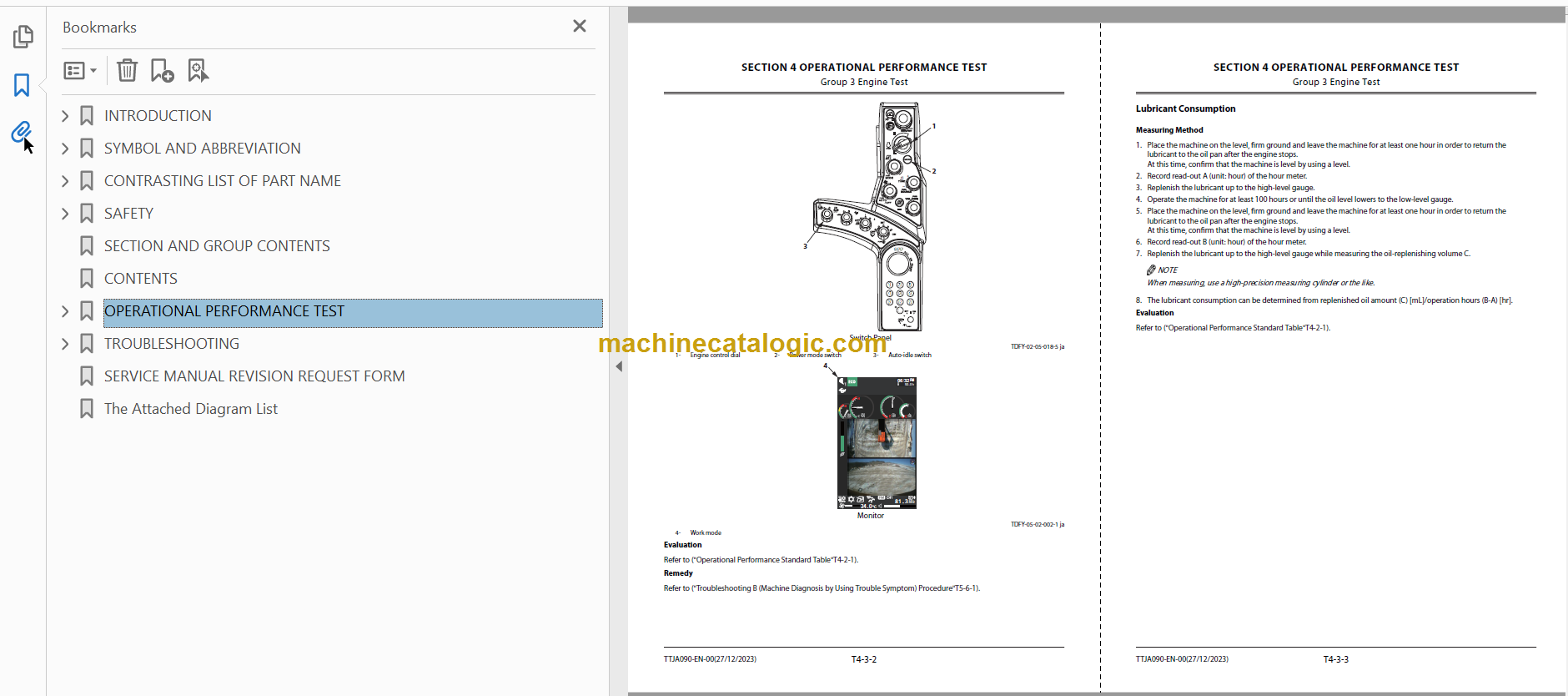The width and height of the screenshot is (1568, 696).
Task: Click the Work mode legend label
Action: [x=706, y=532]
